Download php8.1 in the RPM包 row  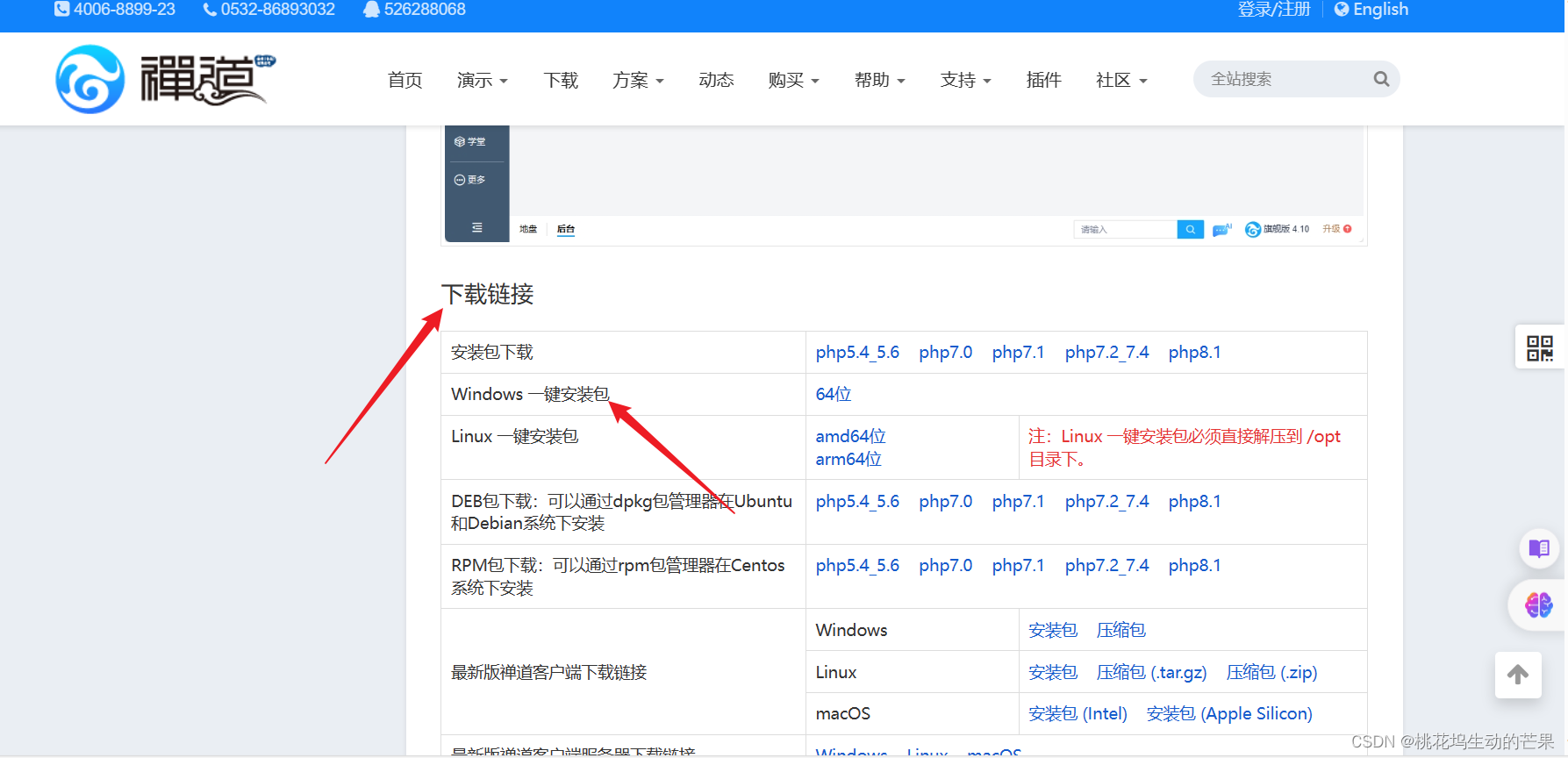[x=1194, y=565]
